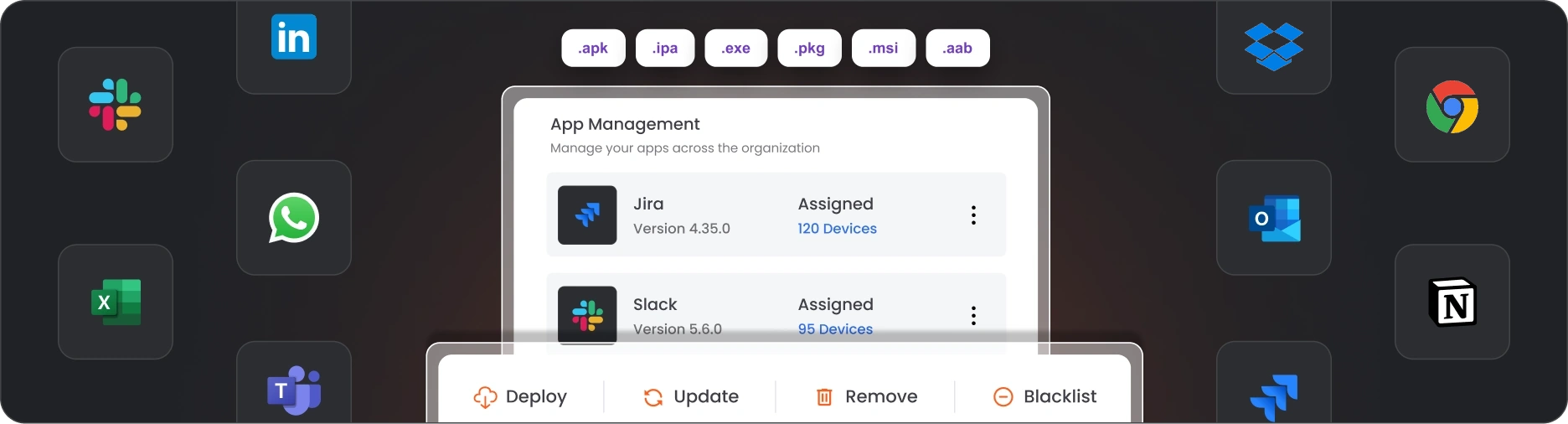This screenshot has height=424, width=1568.
Task: Select the .msi file type chip
Action: click(884, 48)
